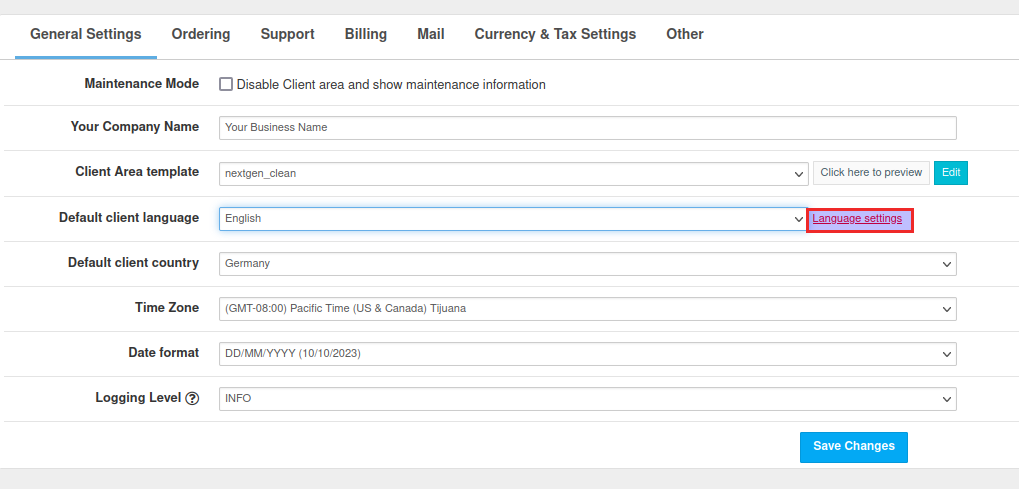
Task: Click the 'Click here to preview' button
Action: click(871, 172)
